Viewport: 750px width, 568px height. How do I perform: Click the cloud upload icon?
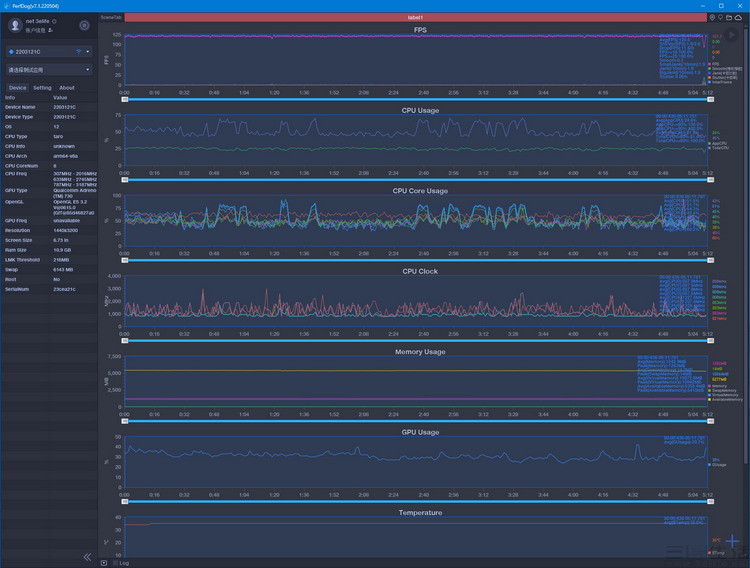[x=738, y=17]
